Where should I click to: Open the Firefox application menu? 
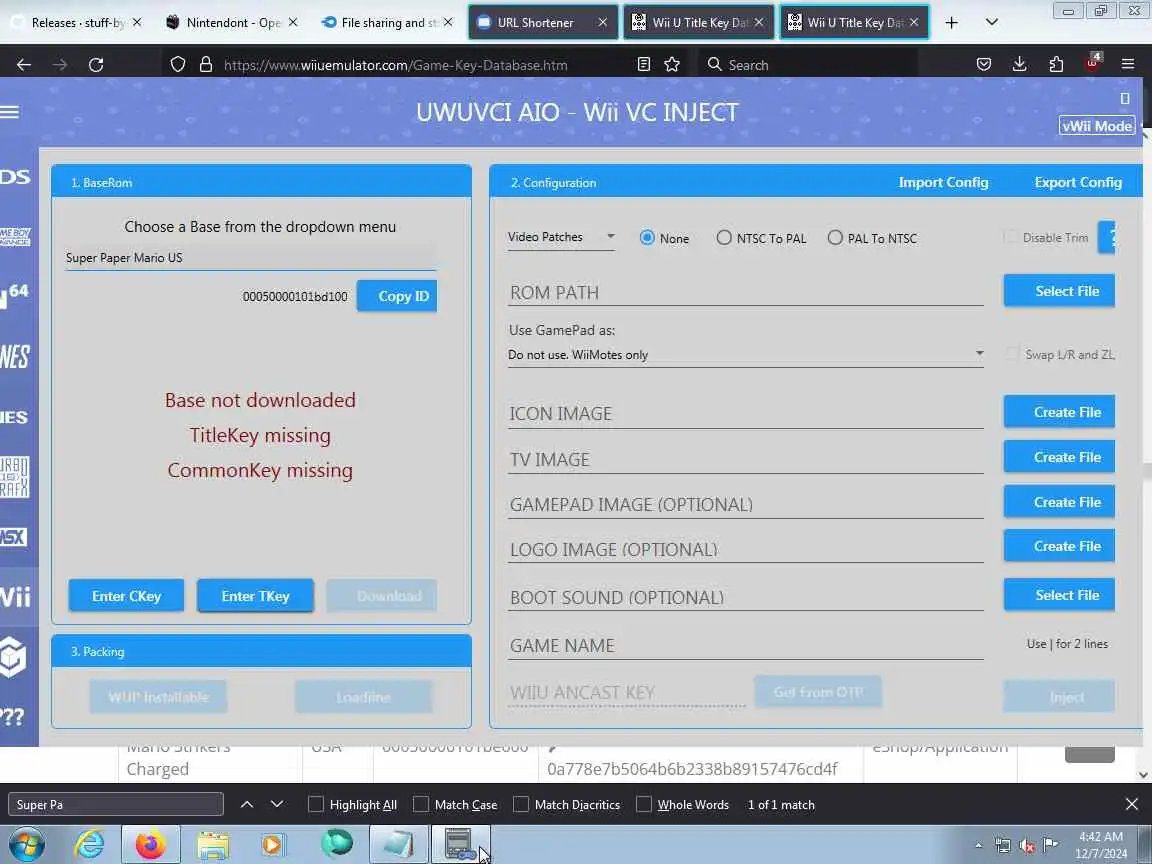(x=1128, y=65)
